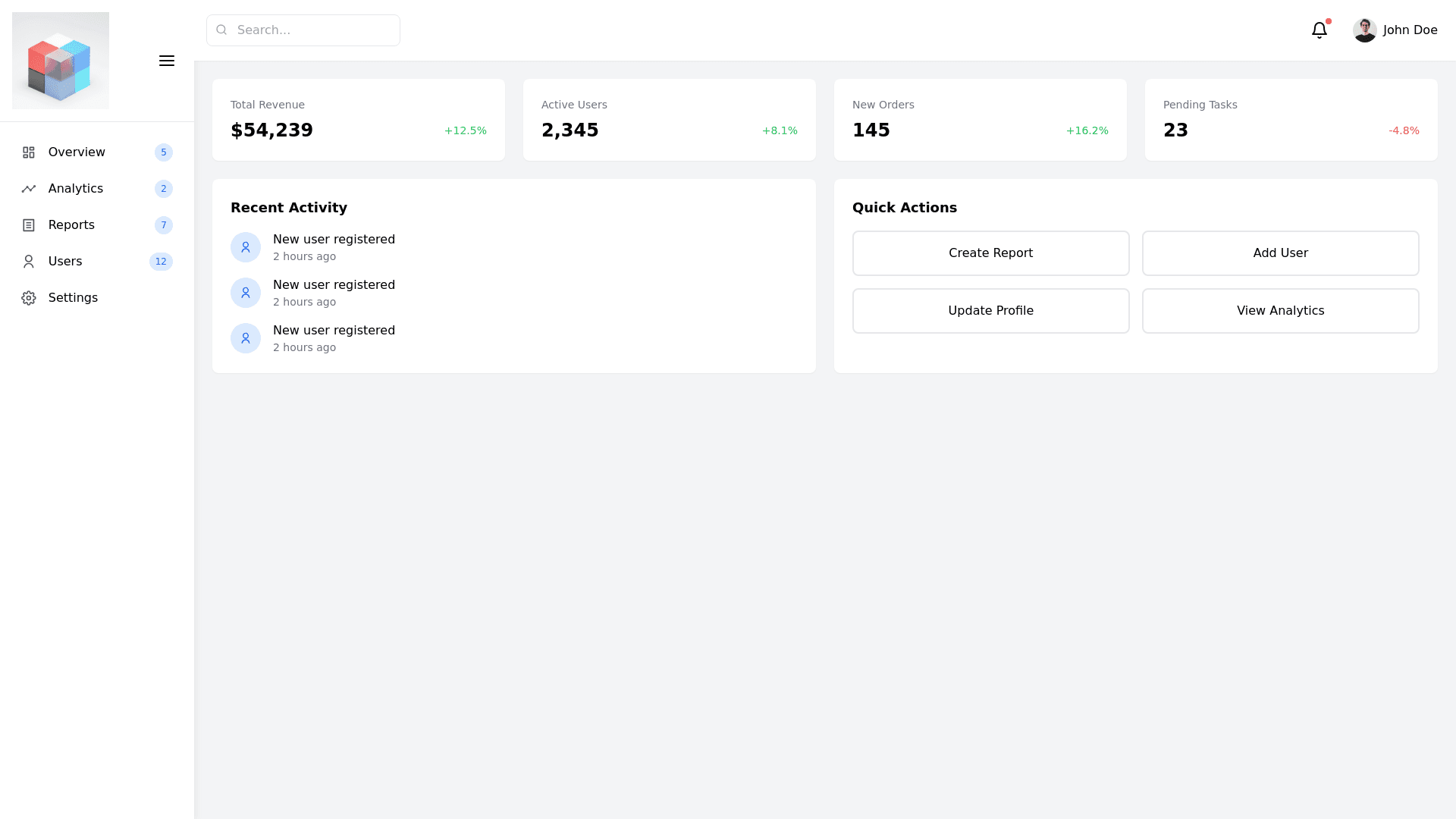Click the Update Profile button

(x=990, y=311)
